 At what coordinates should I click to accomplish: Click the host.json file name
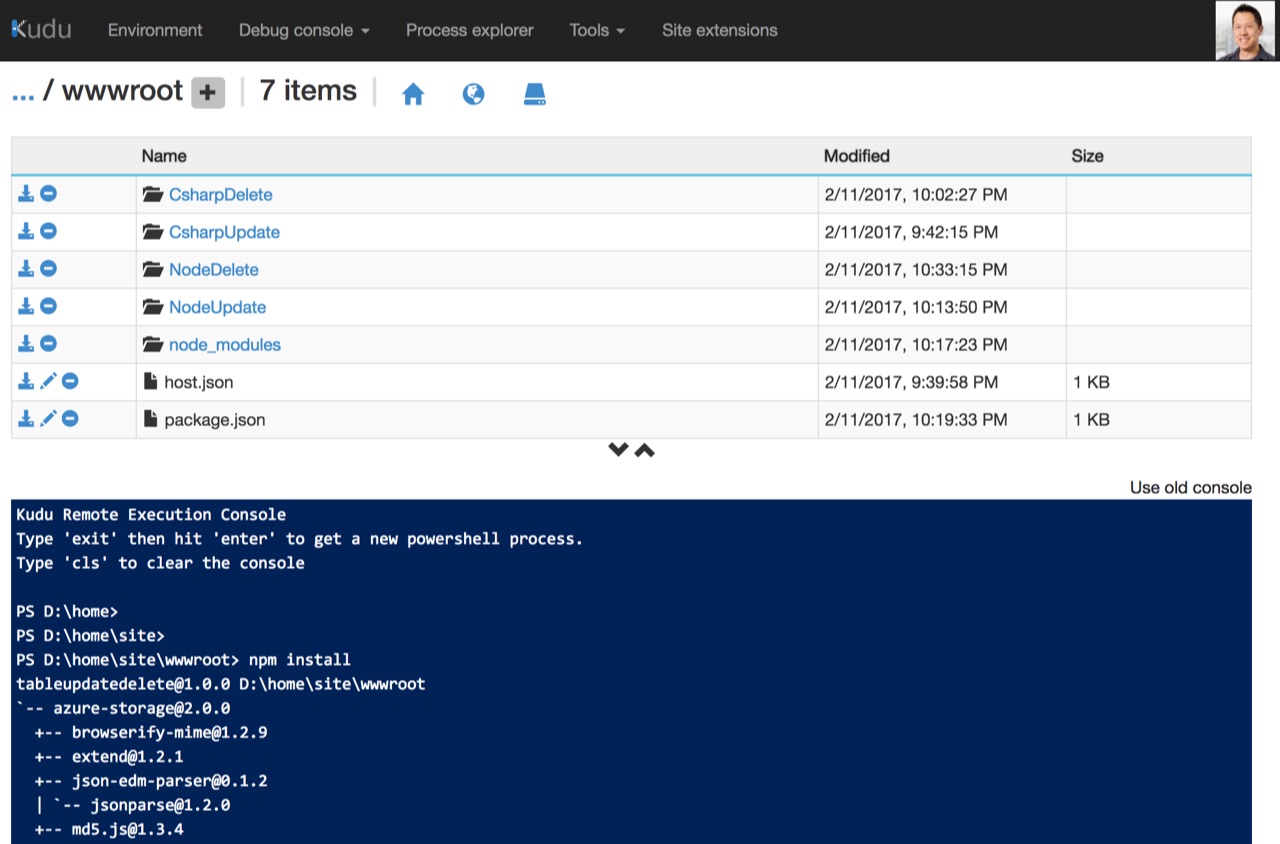click(198, 382)
